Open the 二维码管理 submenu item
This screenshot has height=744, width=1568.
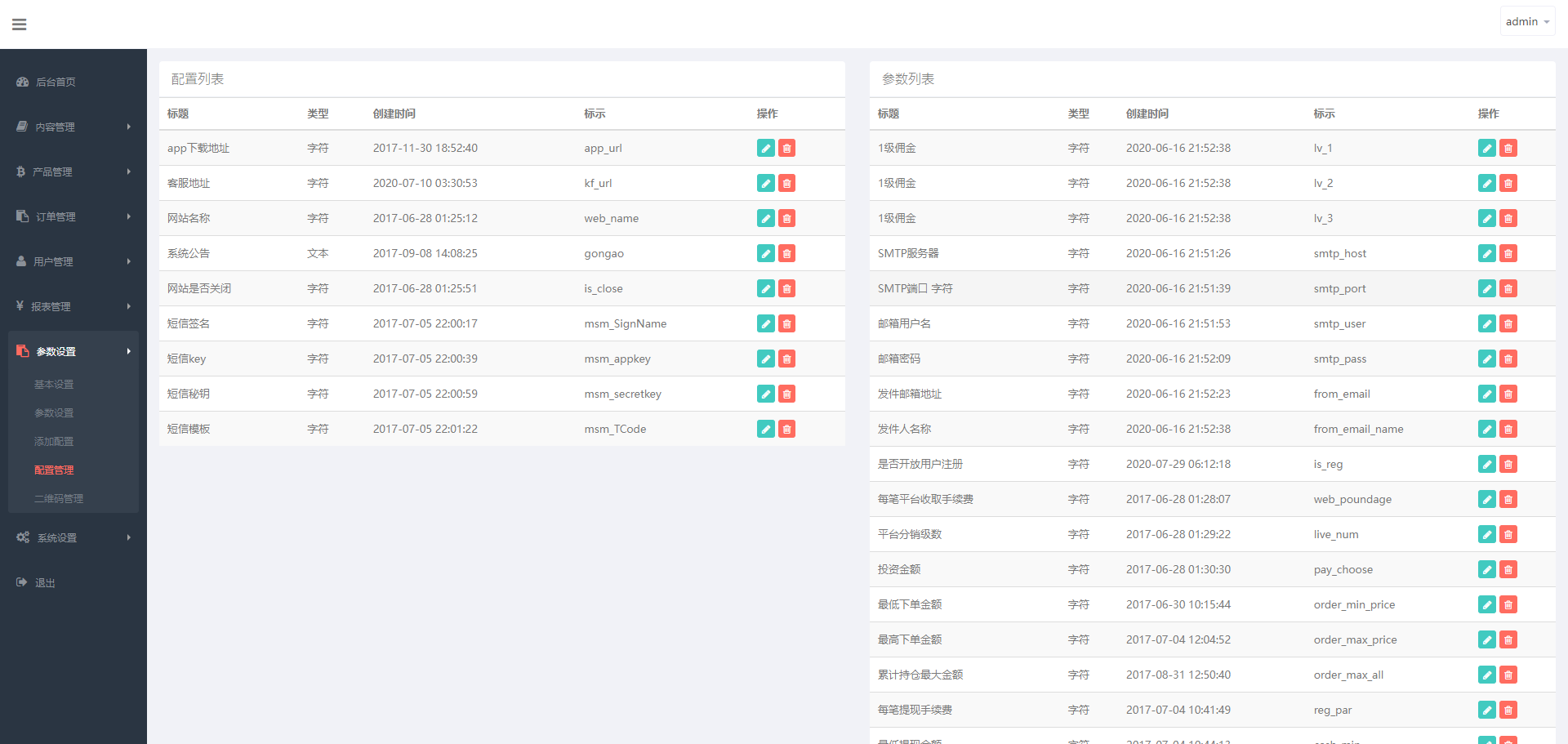click(59, 498)
